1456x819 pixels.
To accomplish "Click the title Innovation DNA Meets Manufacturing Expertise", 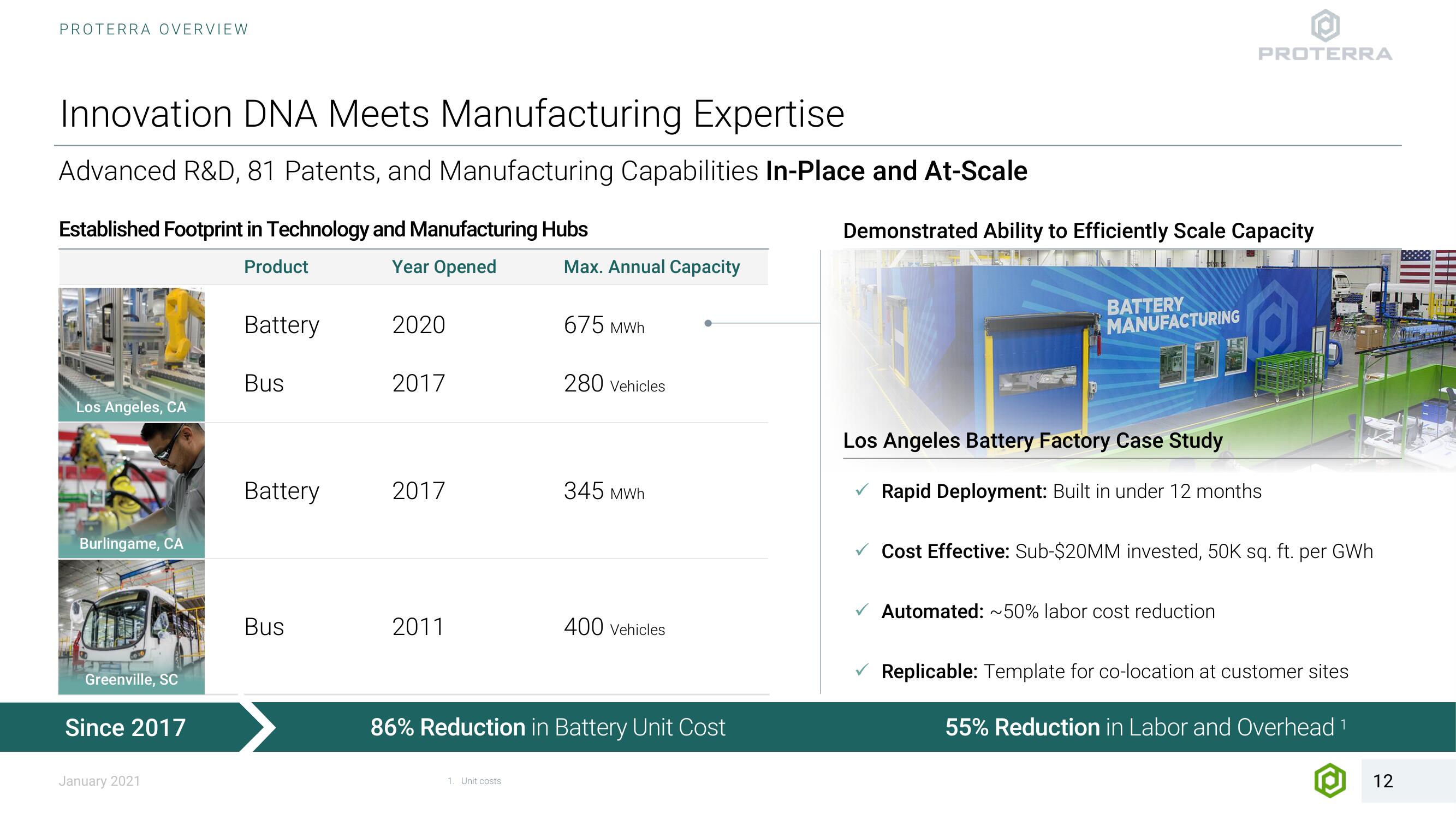I will (452, 114).
